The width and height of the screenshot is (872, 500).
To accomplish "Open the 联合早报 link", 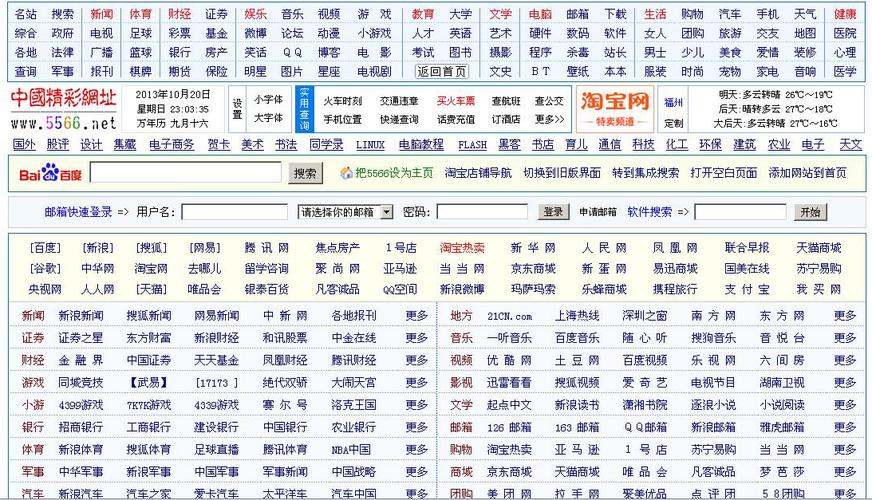I will (747, 247).
